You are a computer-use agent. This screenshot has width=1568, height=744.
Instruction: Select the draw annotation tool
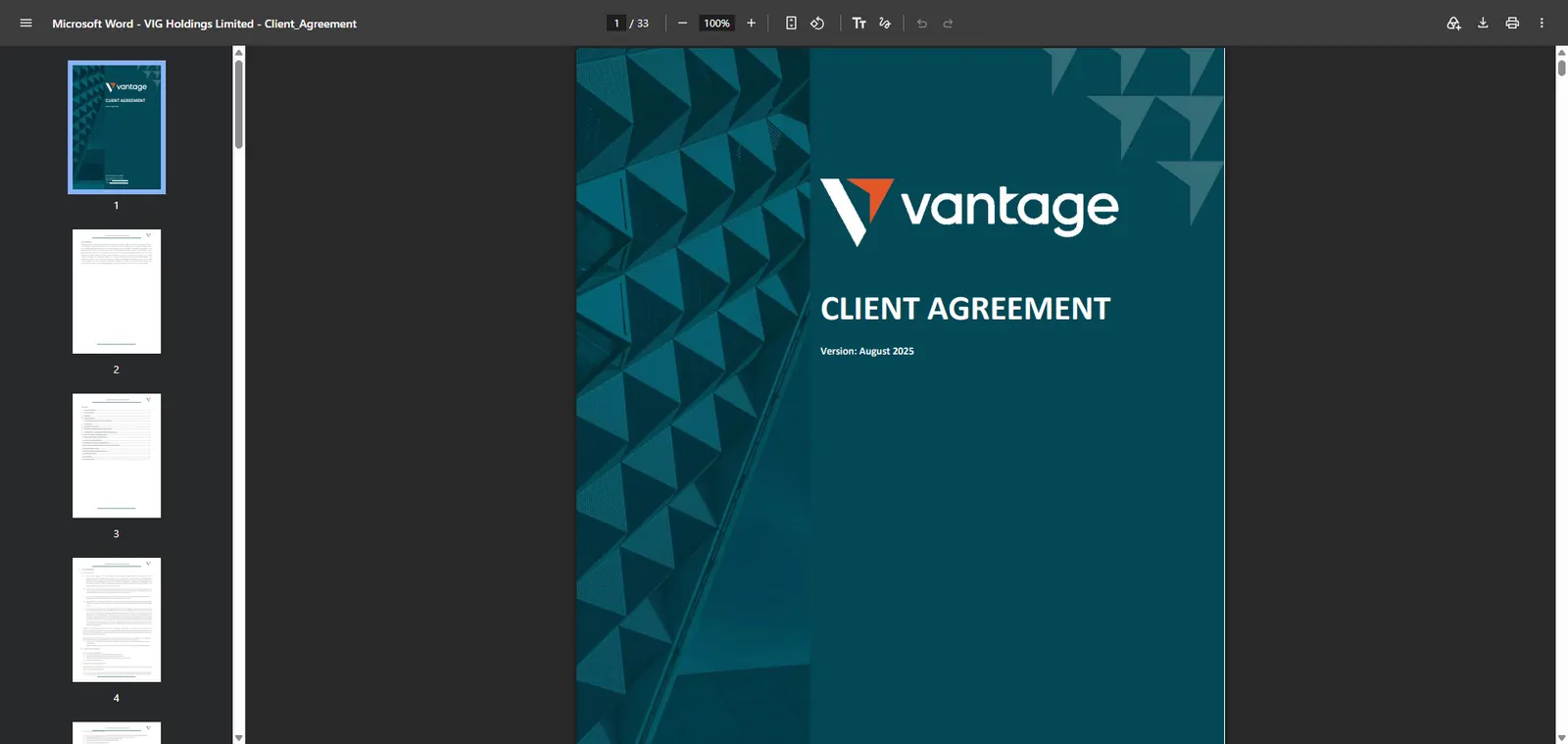(885, 24)
